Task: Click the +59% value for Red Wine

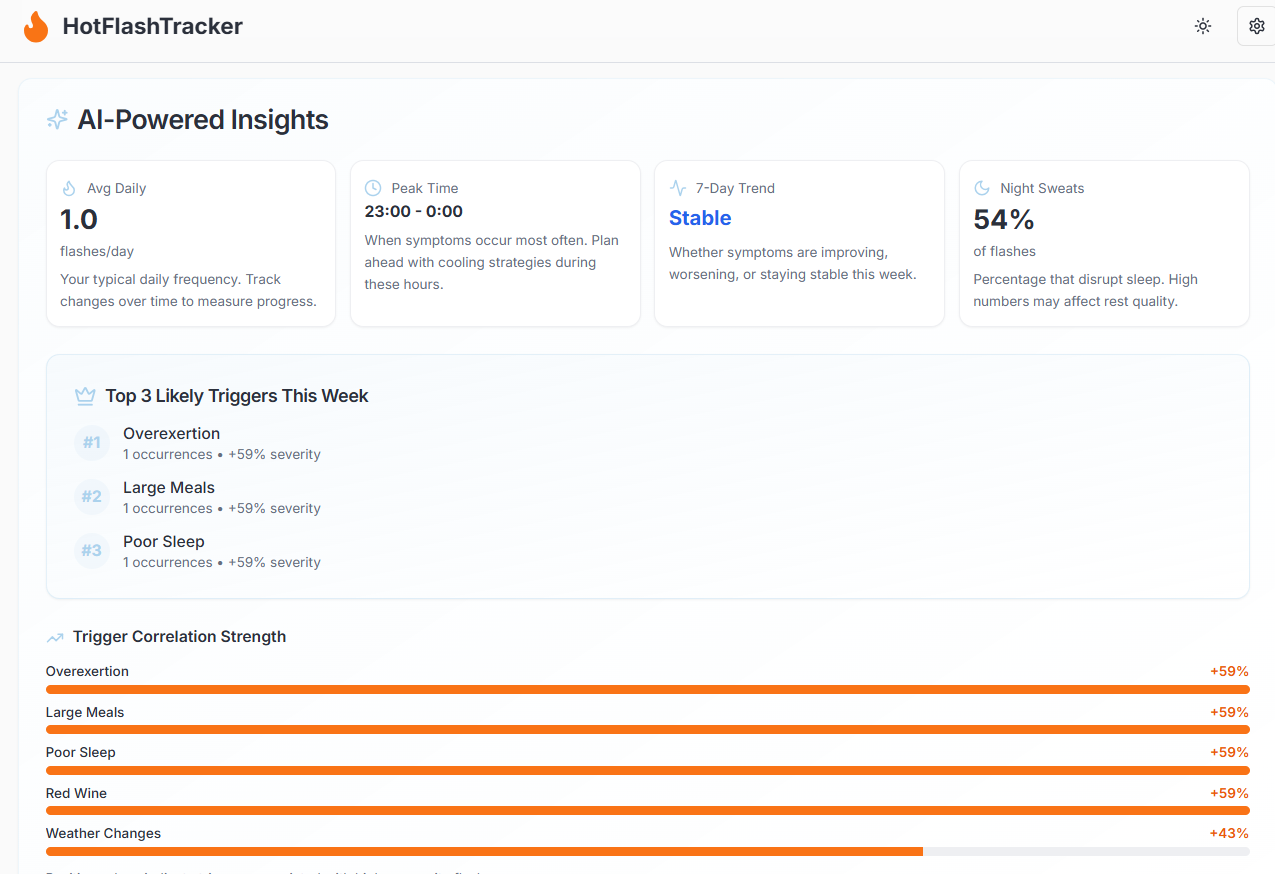Action: coord(1229,793)
